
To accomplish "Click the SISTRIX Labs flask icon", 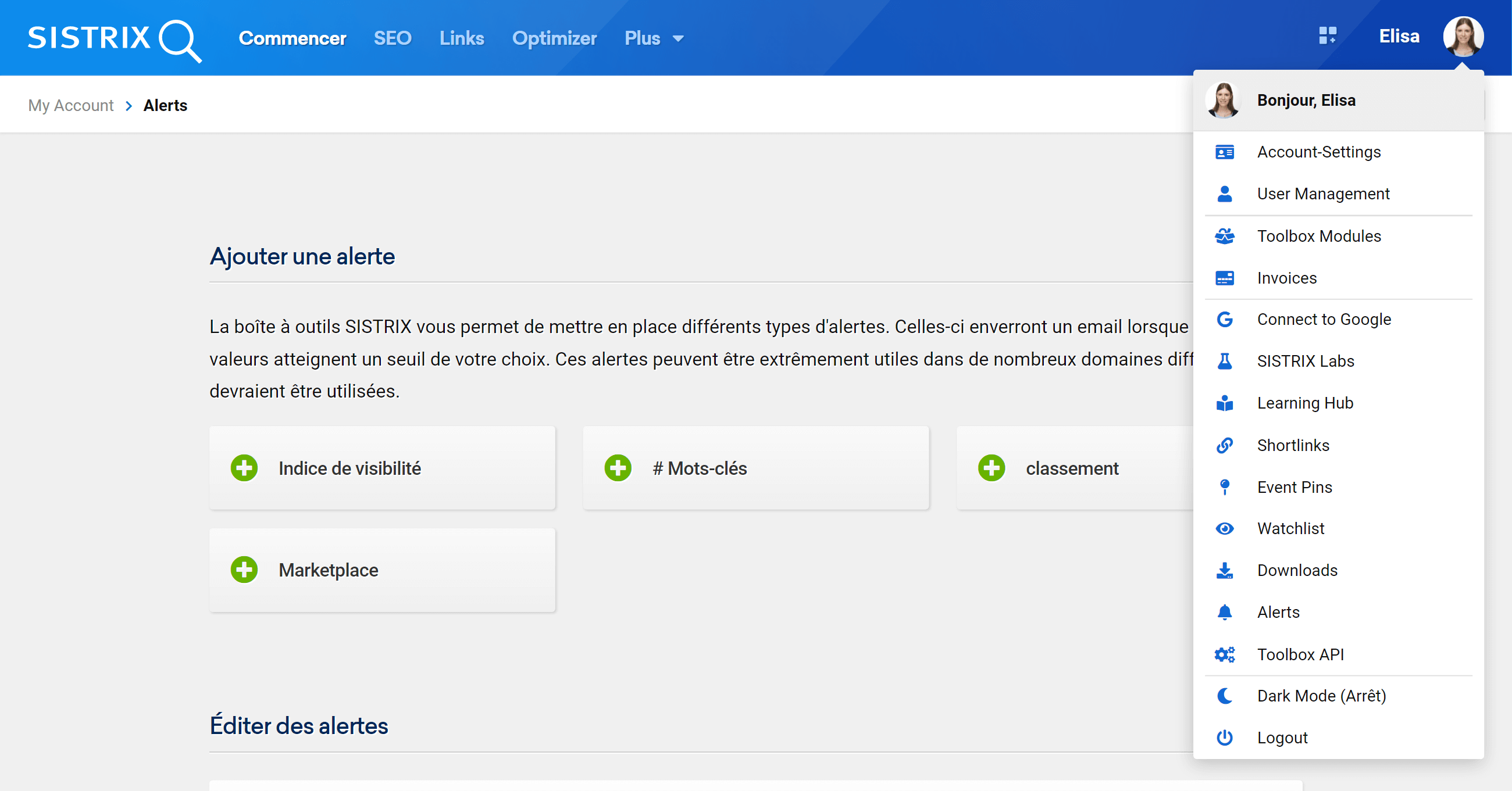I will tap(1224, 361).
